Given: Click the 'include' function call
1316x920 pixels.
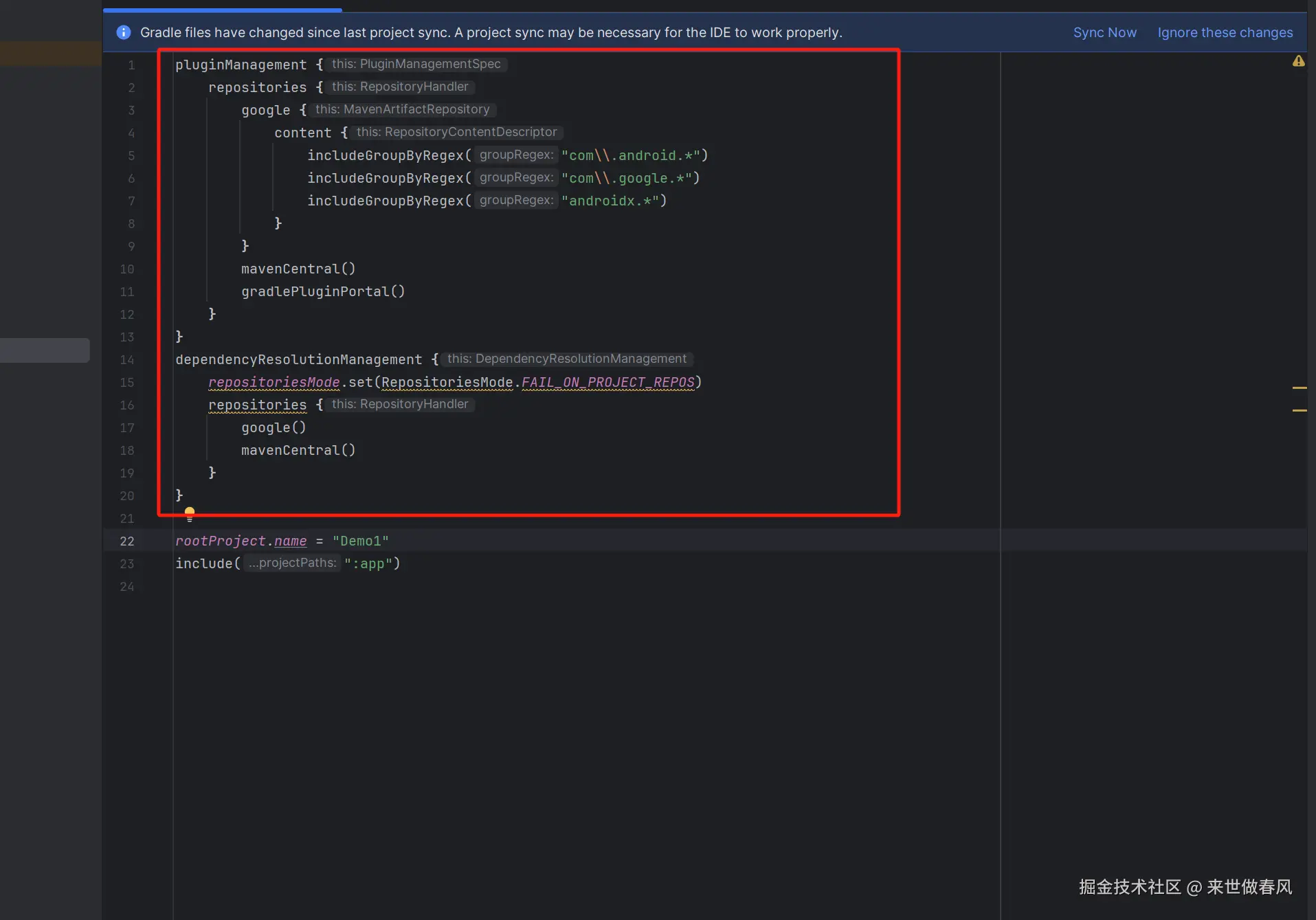Looking at the screenshot, I should coord(203,563).
